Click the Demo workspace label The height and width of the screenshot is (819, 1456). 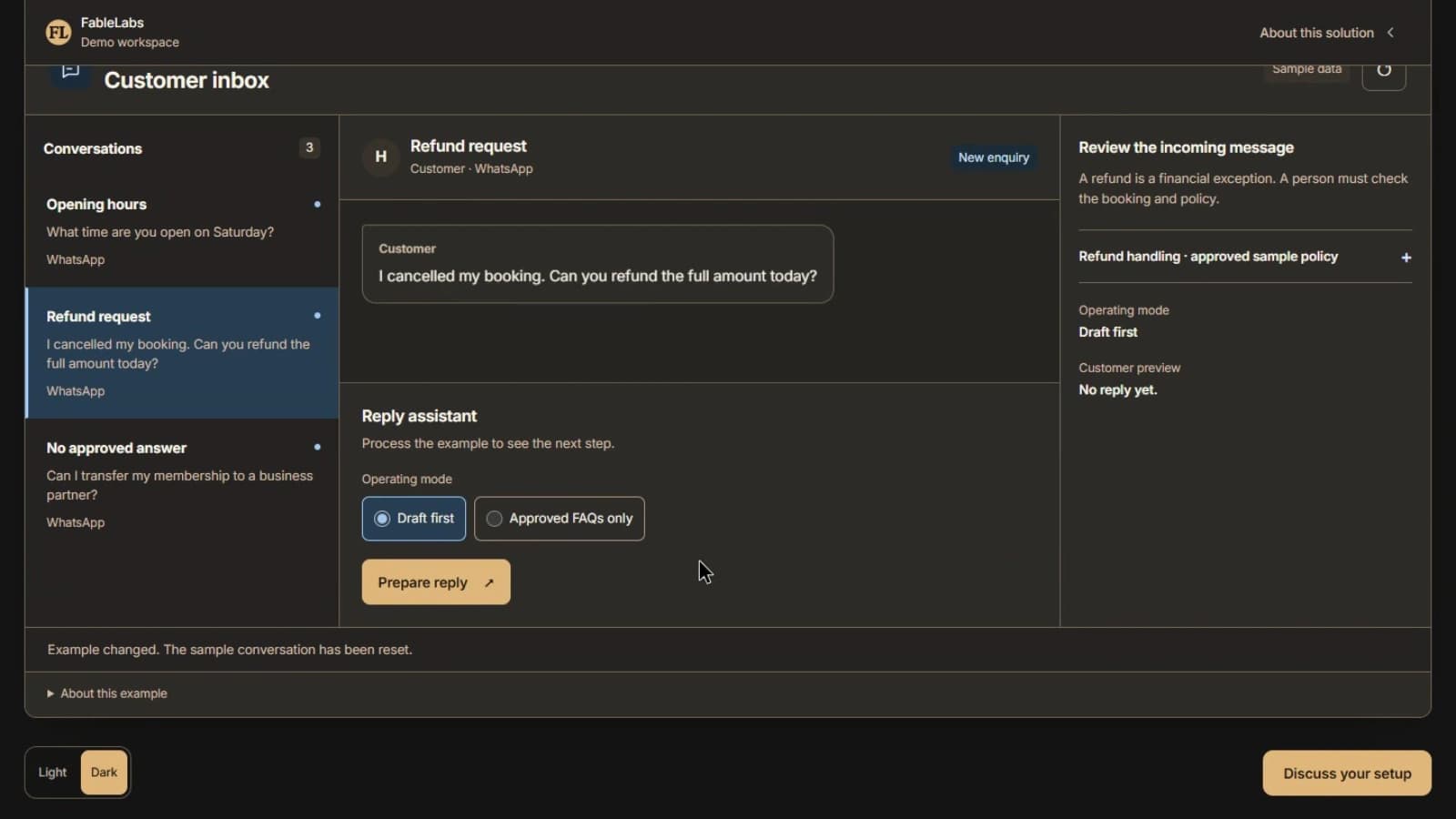[x=129, y=43]
